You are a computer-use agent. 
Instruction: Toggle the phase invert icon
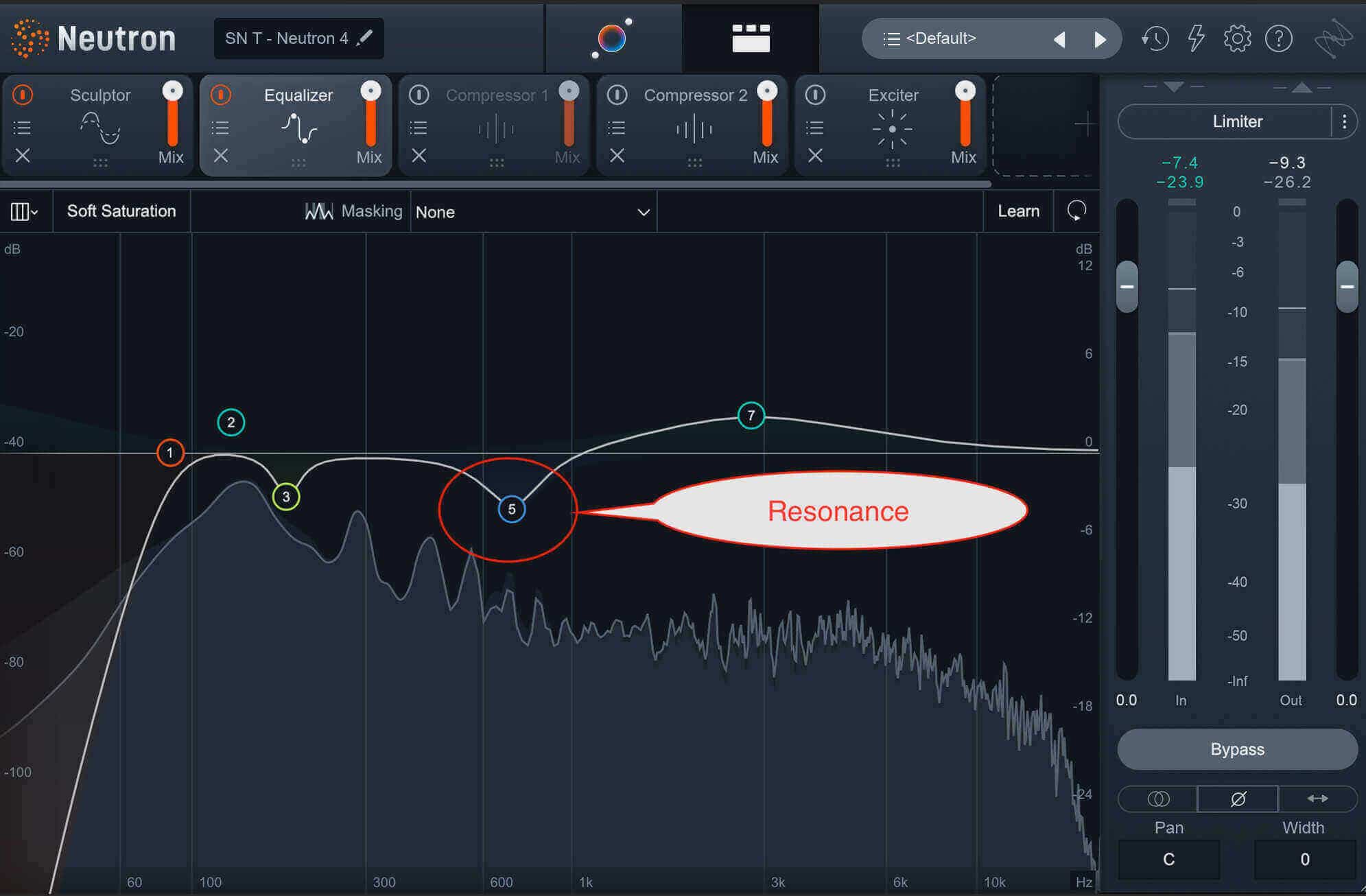pos(1238,799)
